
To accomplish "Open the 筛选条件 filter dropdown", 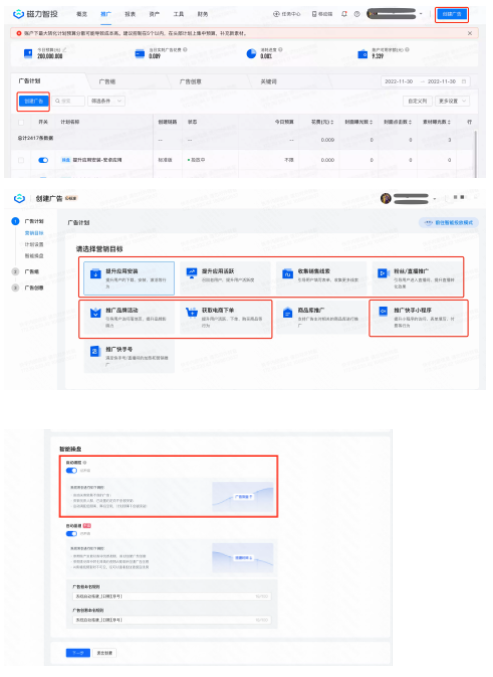I will coord(106,101).
